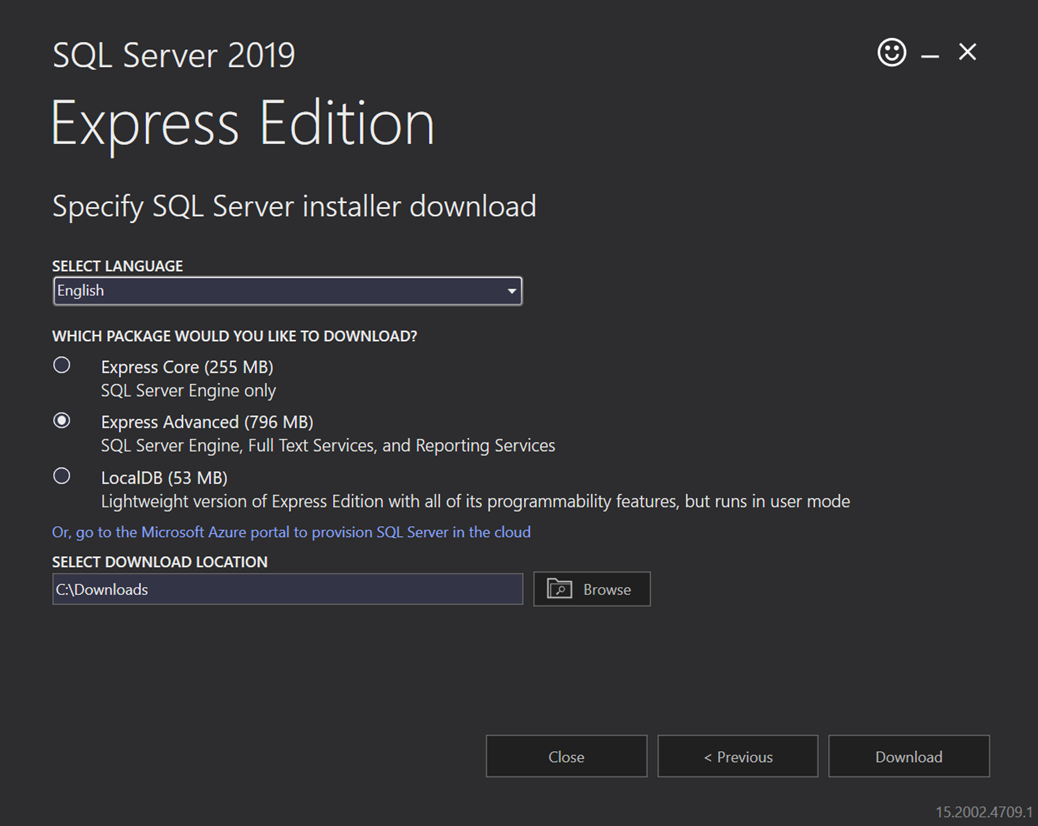Image resolution: width=1038 pixels, height=826 pixels.
Task: Click the < Previous button
Action: pos(737,756)
